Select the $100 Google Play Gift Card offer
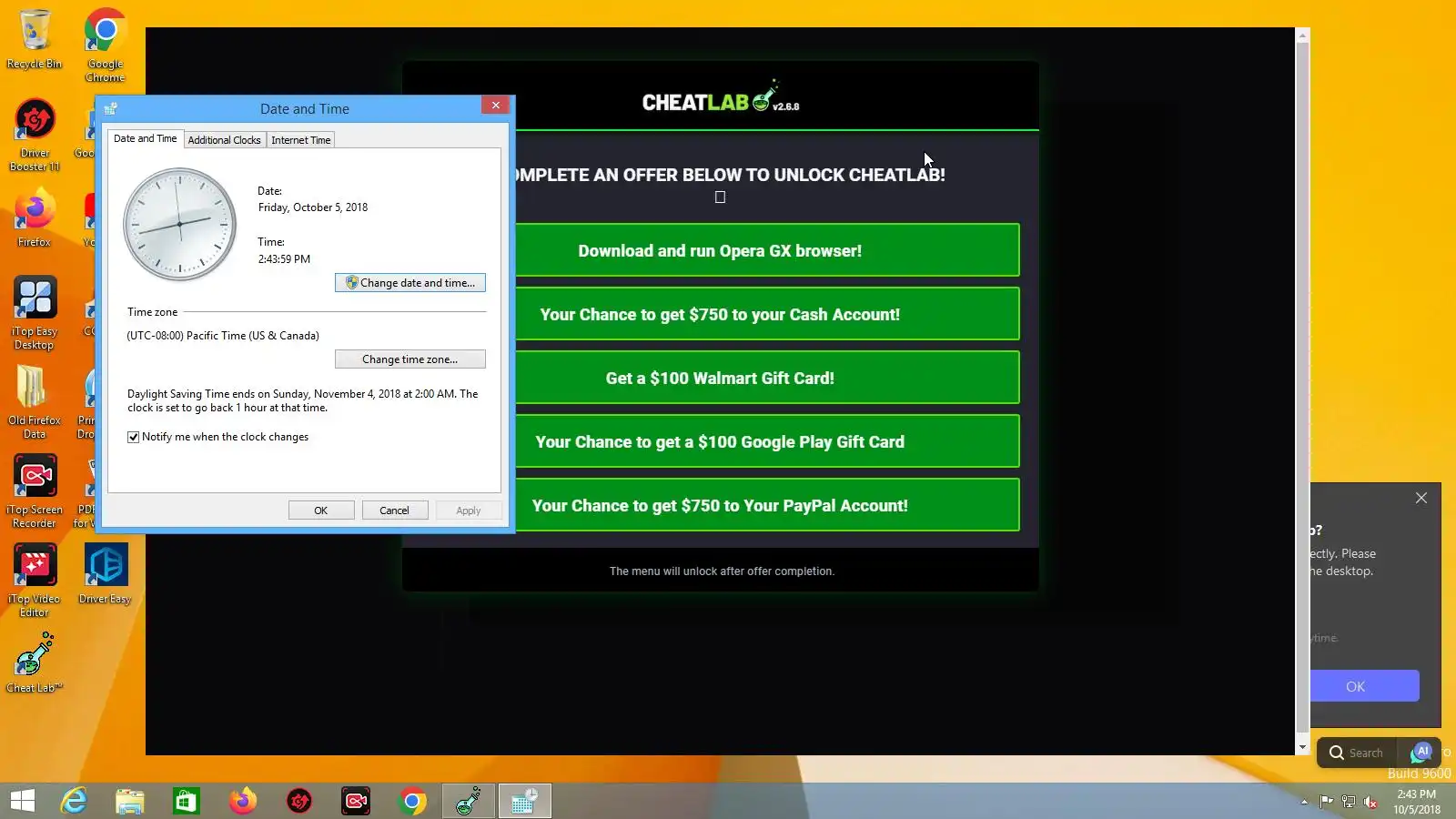The image size is (1456, 819). [767, 441]
